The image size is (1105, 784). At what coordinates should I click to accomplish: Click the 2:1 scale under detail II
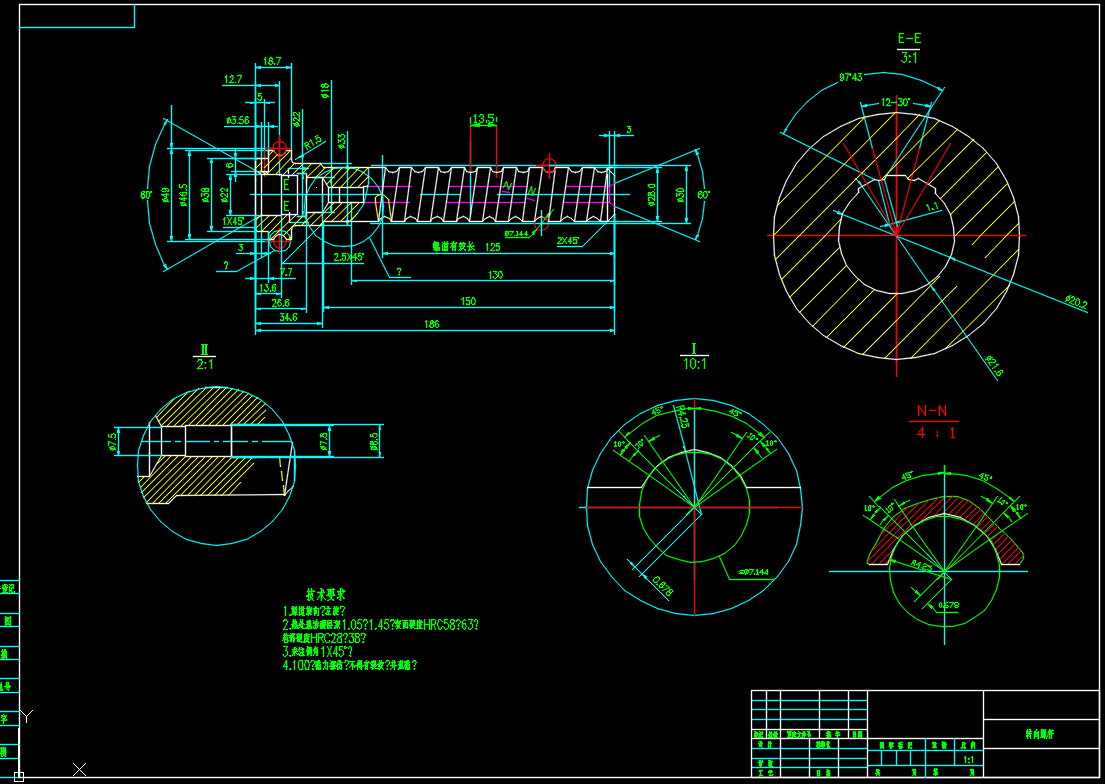[x=205, y=365]
